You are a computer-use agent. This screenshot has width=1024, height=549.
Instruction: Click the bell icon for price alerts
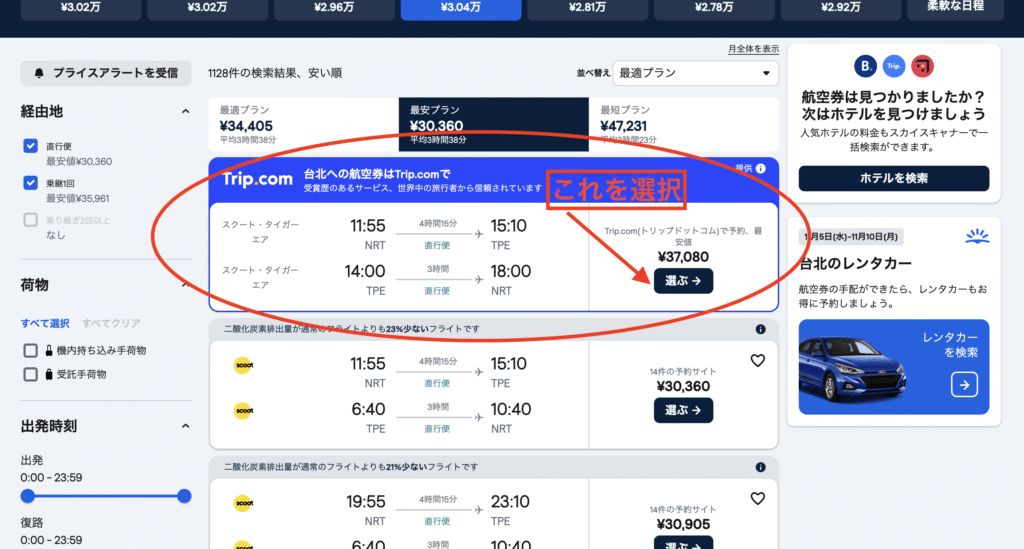coord(39,73)
